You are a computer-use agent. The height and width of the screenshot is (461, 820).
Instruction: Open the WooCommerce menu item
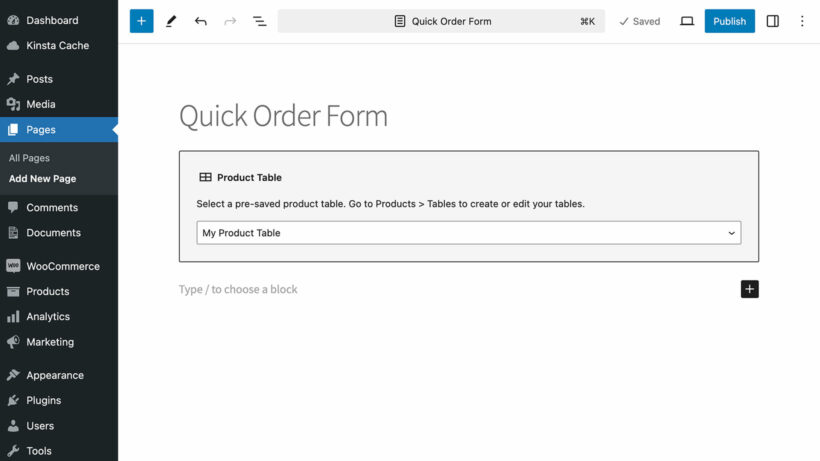[x=62, y=266]
